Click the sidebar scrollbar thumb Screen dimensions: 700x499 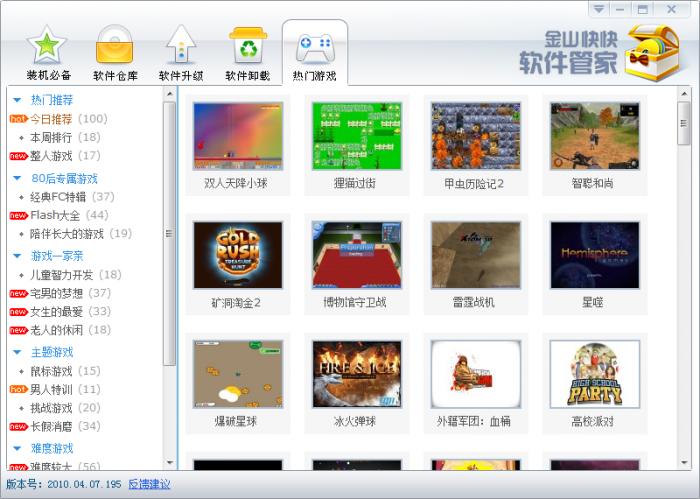tap(170, 233)
